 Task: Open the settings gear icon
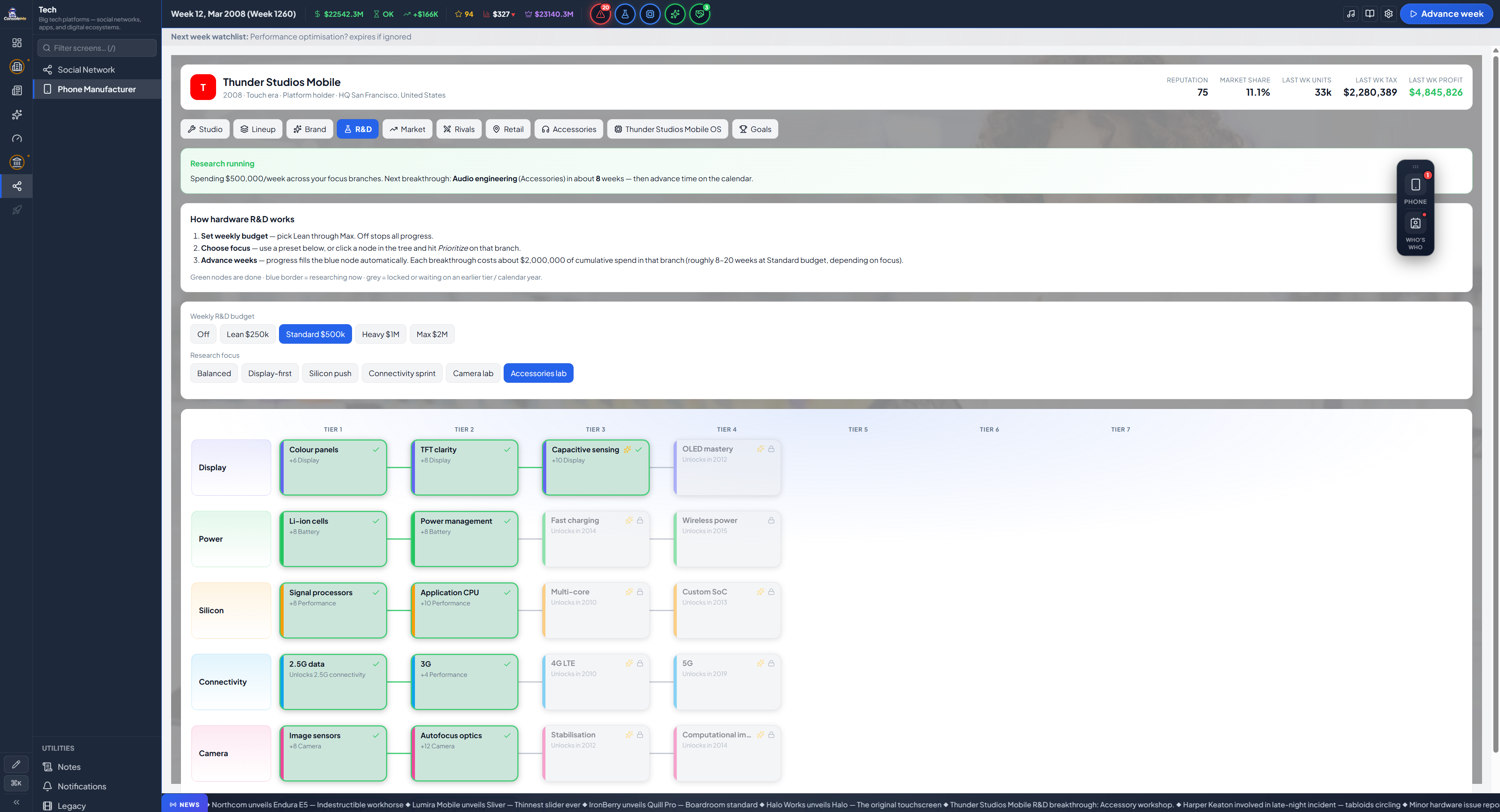click(x=1389, y=14)
